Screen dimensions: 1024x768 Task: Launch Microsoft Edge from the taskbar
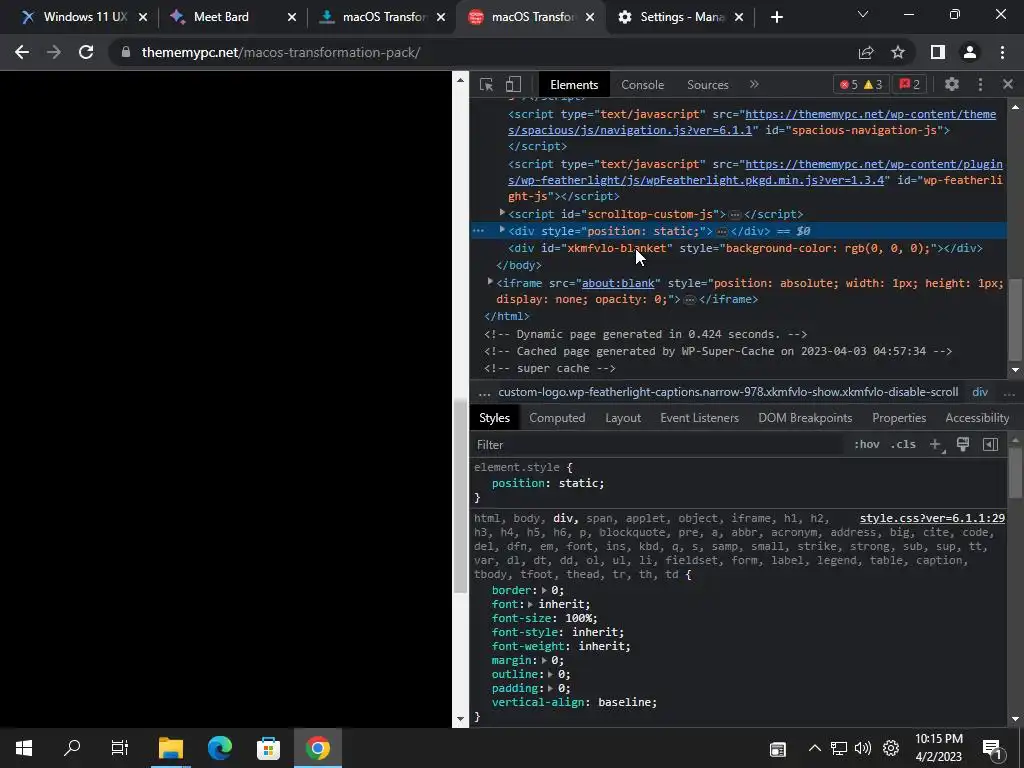click(x=219, y=748)
